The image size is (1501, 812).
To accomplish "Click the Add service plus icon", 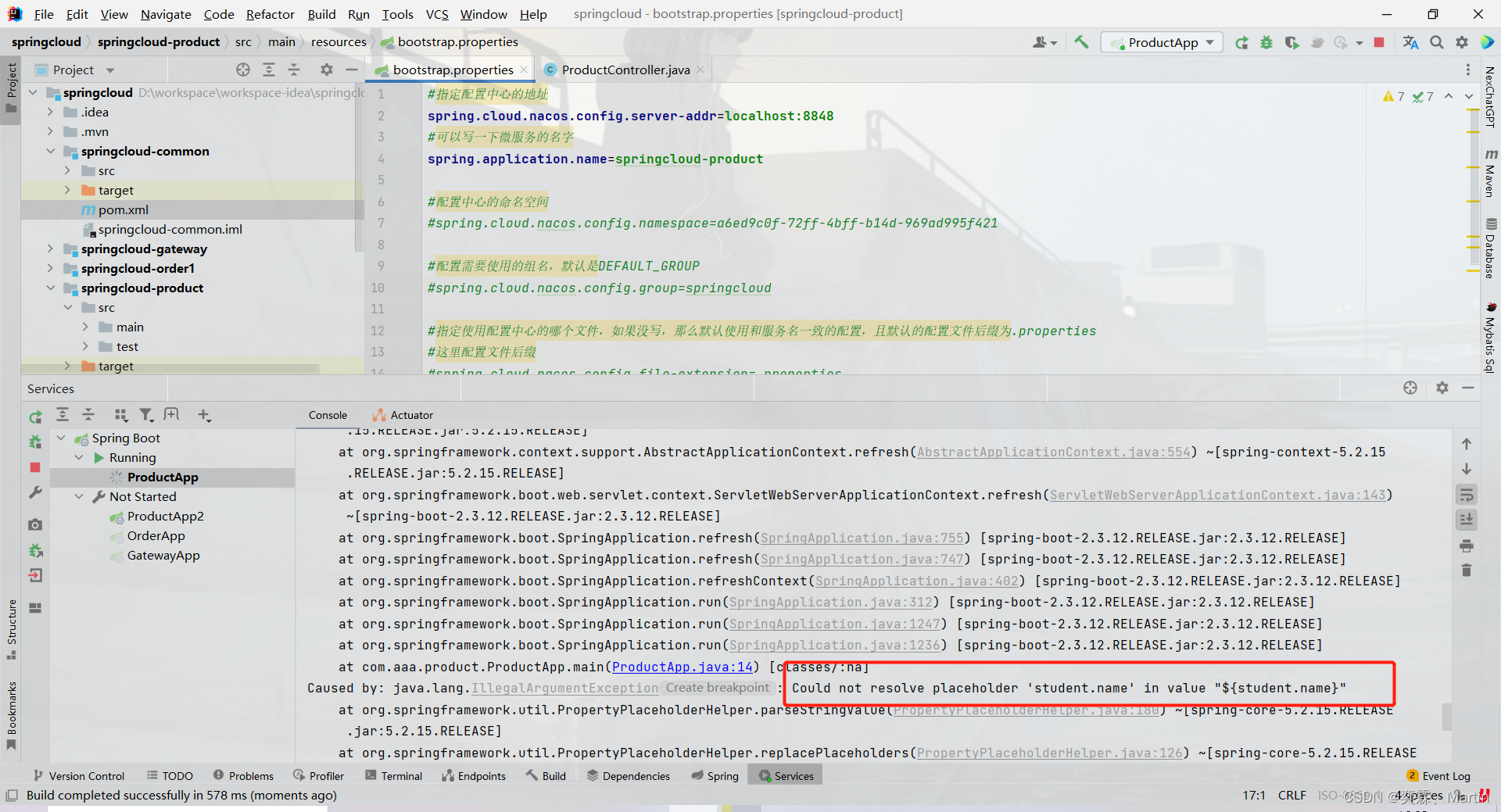I will (203, 415).
